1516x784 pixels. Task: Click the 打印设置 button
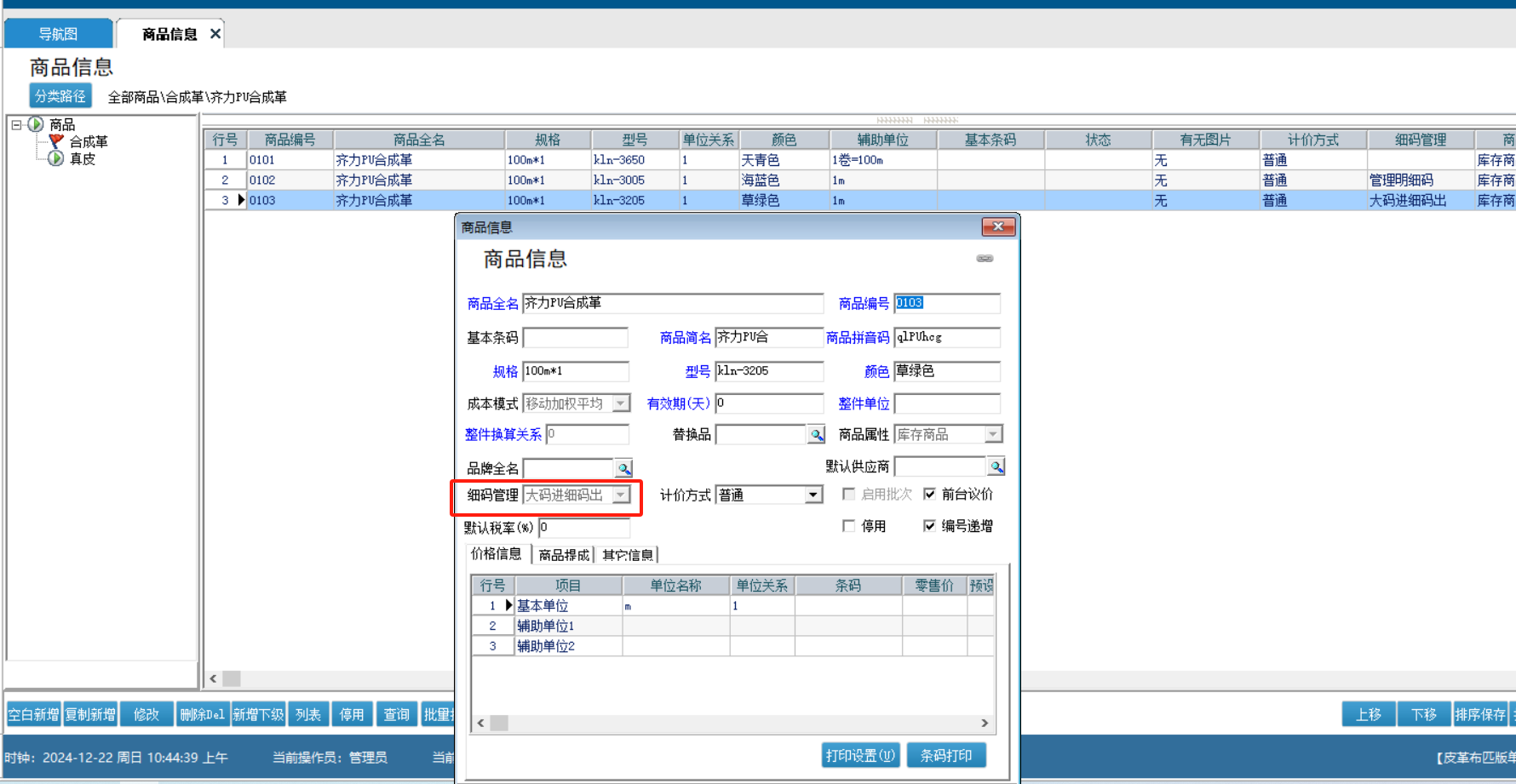click(860, 755)
